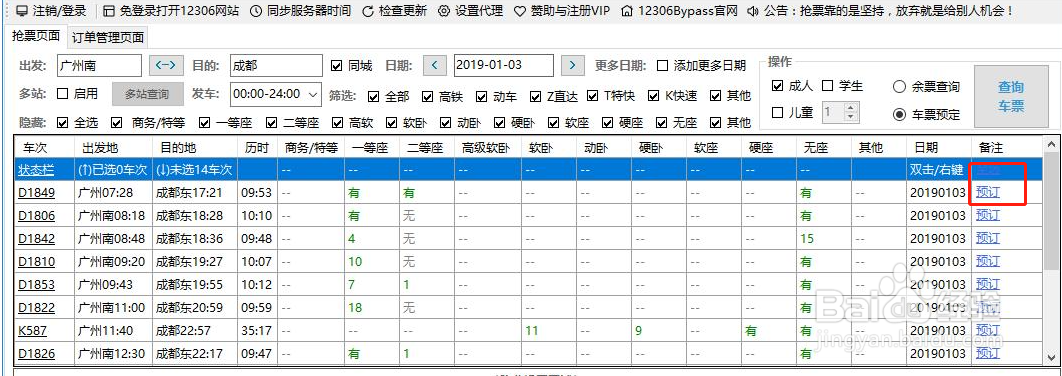Toggle 高铁 filter checkbox
Screen dimensions: 1062x376
427,96
